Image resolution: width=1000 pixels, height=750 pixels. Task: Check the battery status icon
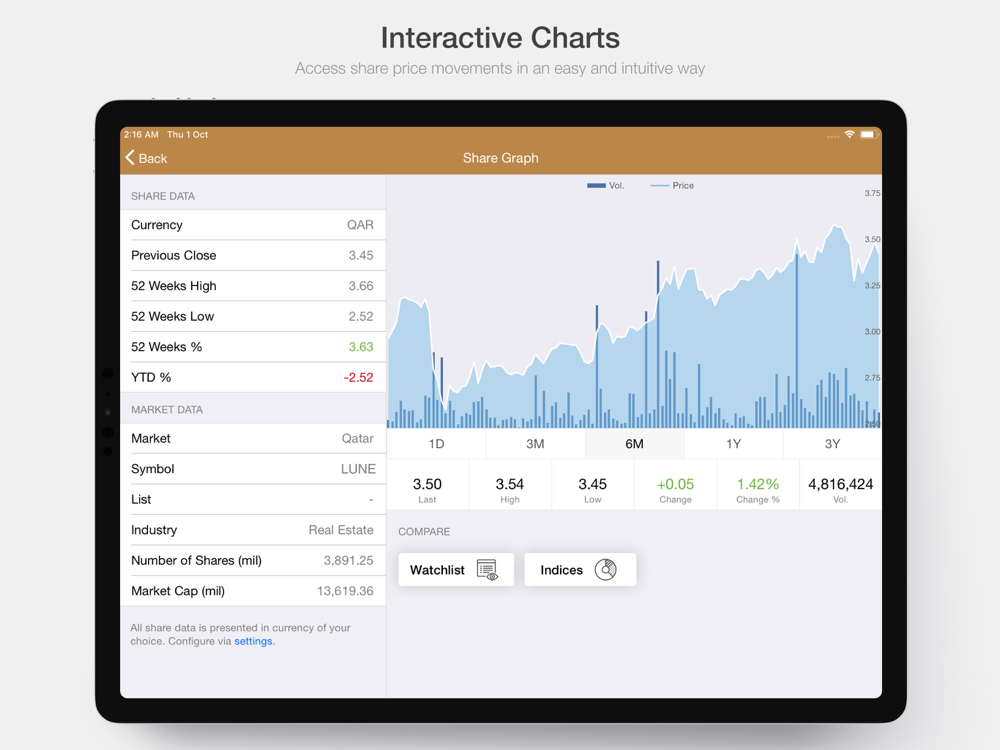click(869, 134)
